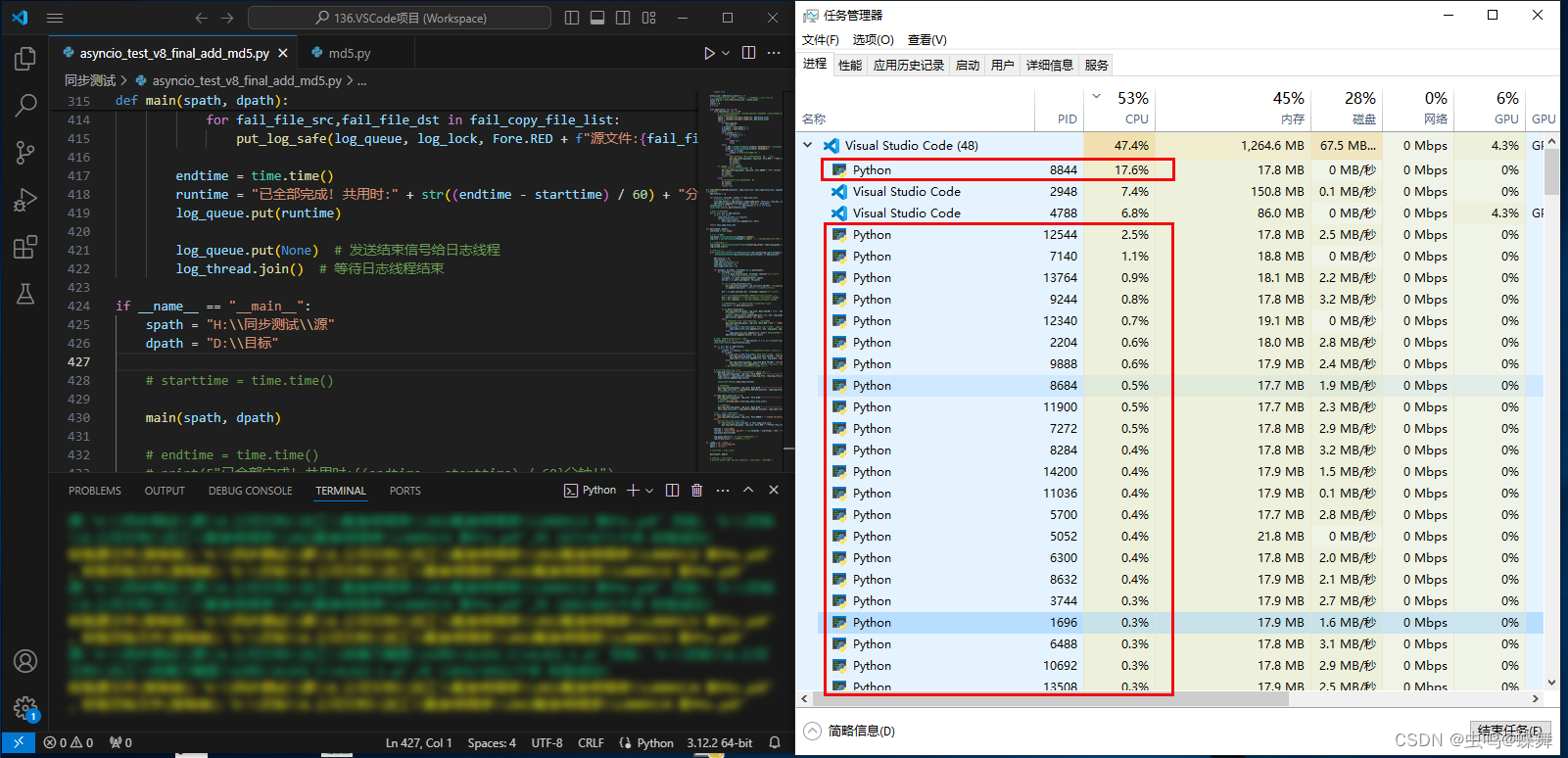Close the terminal panel
Screen dimensions: 1568x758
(774, 490)
